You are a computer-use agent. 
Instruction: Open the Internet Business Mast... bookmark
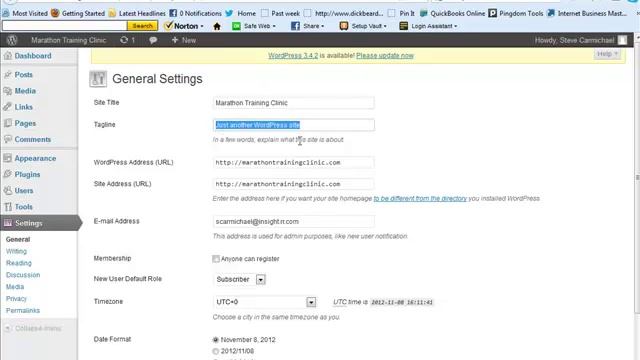[587, 13]
